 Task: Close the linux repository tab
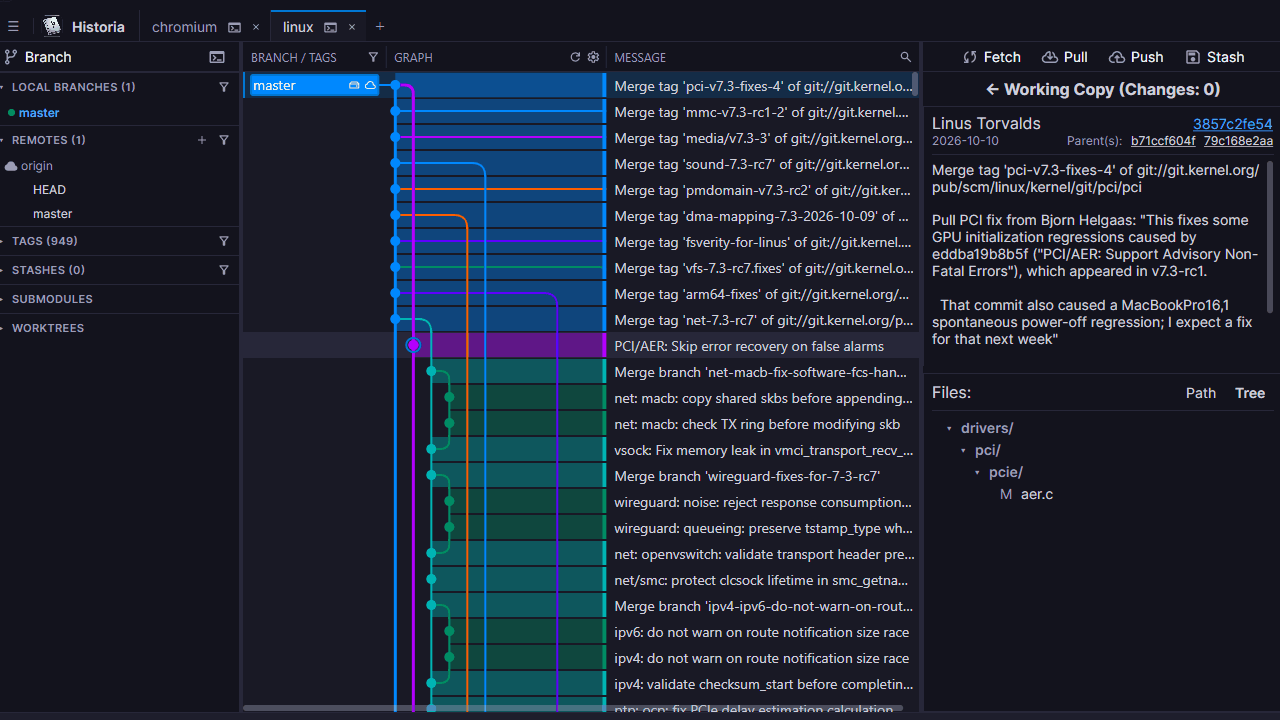[352, 27]
